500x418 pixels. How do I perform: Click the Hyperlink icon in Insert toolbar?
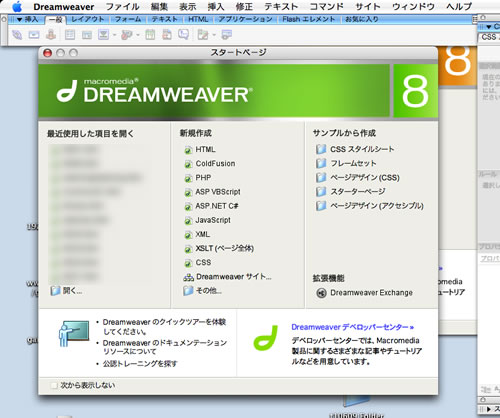(17, 35)
